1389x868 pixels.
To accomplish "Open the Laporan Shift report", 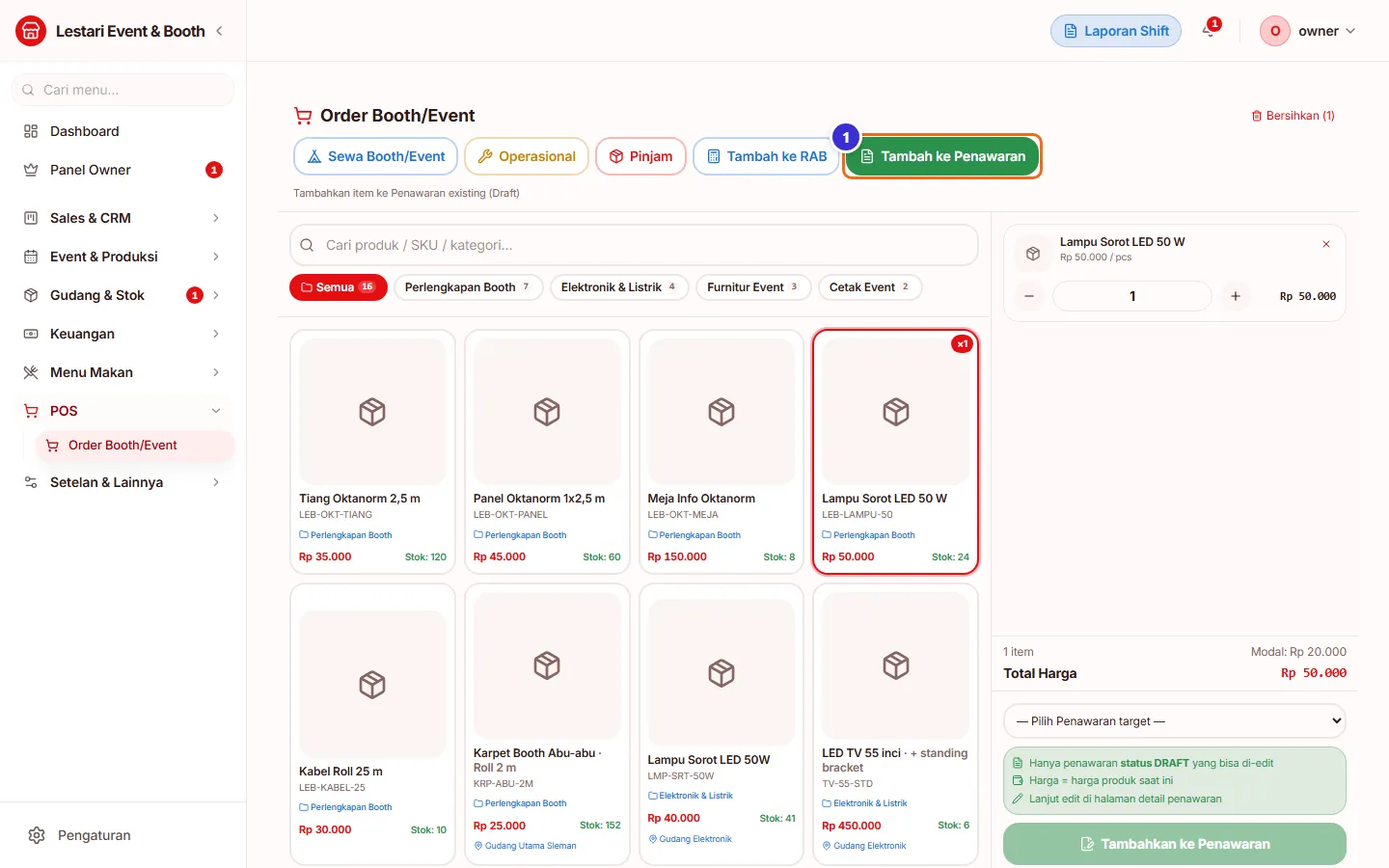I will tap(1116, 31).
